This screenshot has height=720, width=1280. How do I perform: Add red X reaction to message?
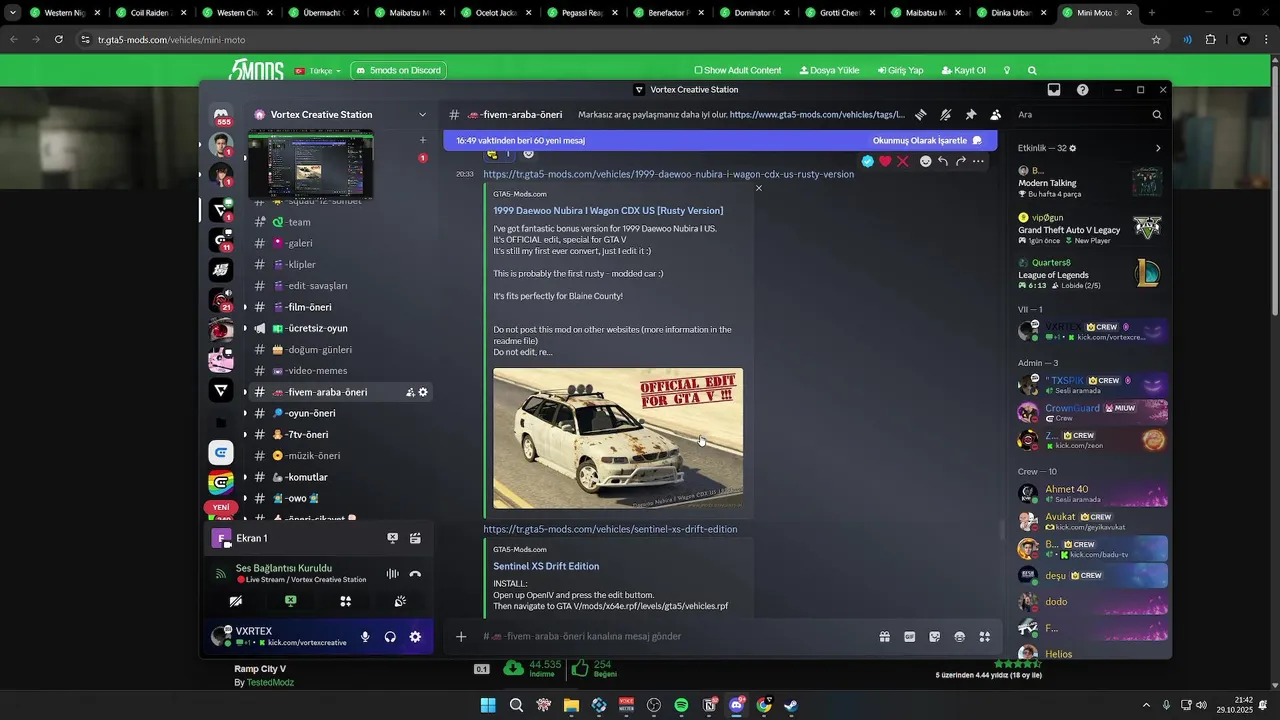coord(903,161)
